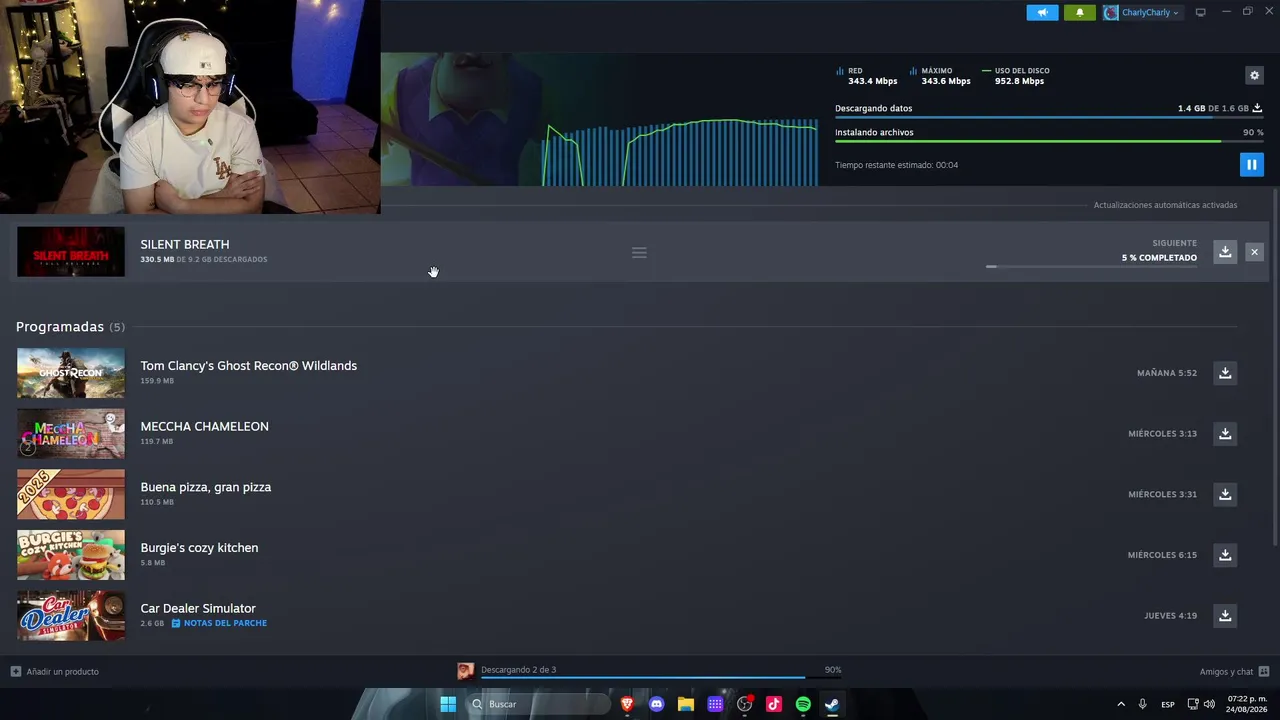The width and height of the screenshot is (1280, 720).
Task: Download Buena pizza, gran pizza update
Action: point(1225,494)
